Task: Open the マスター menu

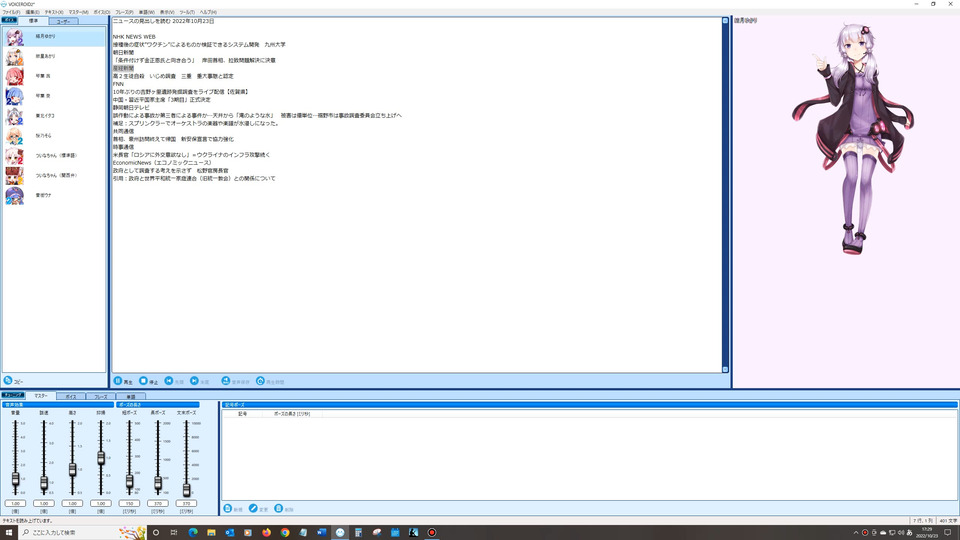Action: [78, 12]
